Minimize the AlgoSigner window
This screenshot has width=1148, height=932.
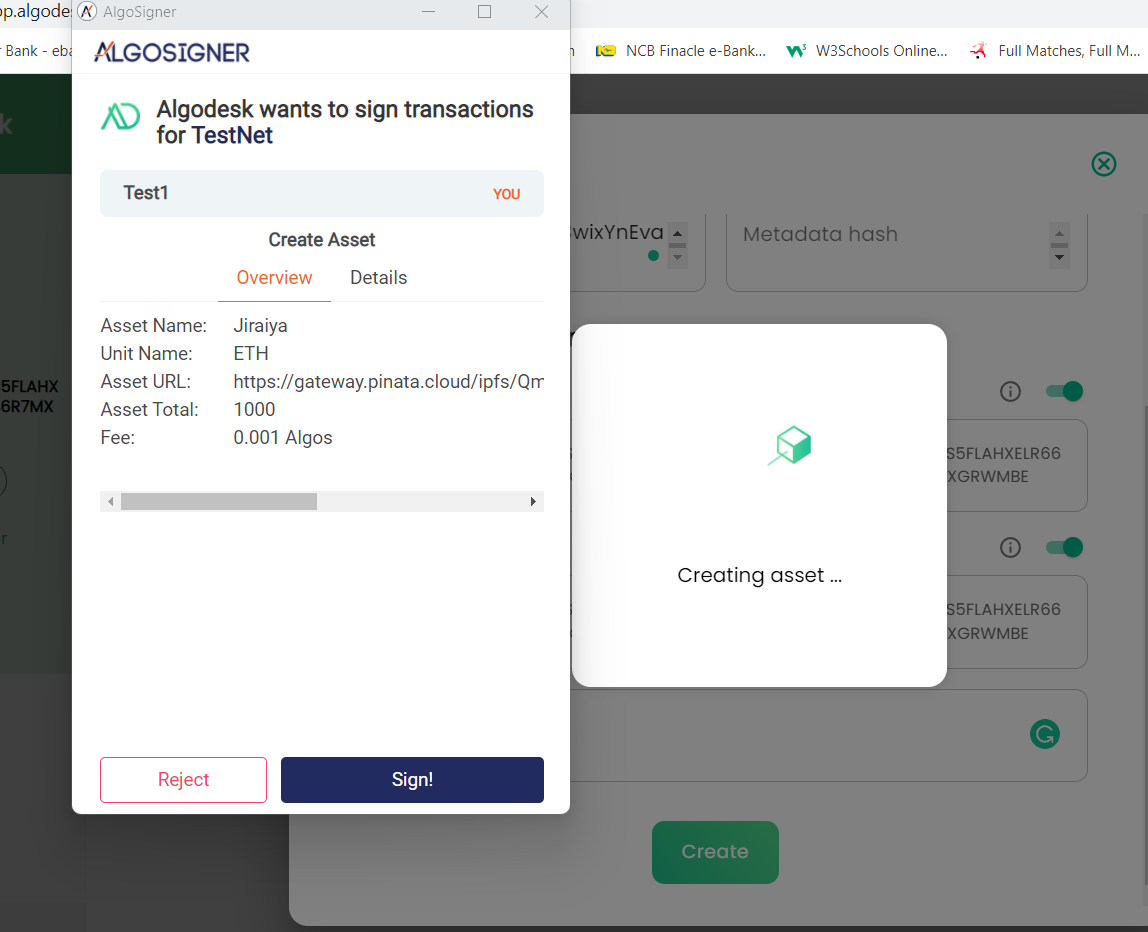click(x=428, y=12)
